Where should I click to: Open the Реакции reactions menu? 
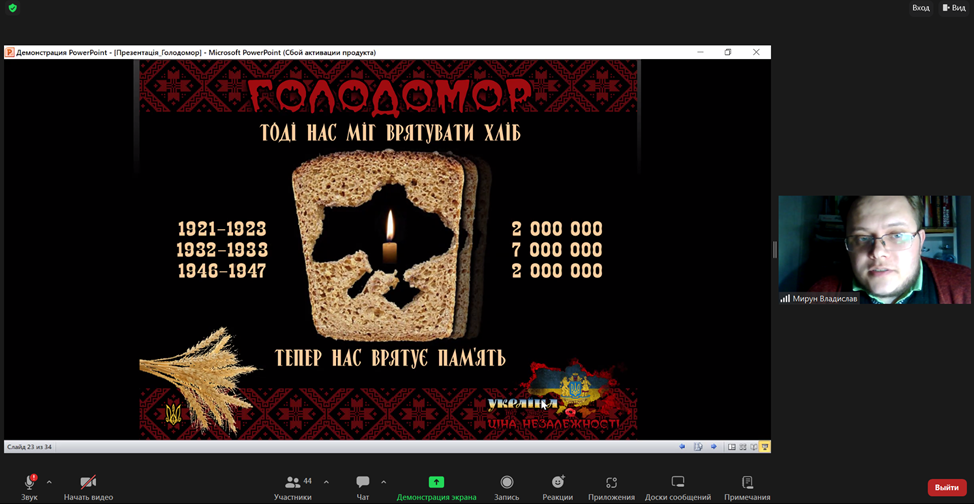coord(558,483)
